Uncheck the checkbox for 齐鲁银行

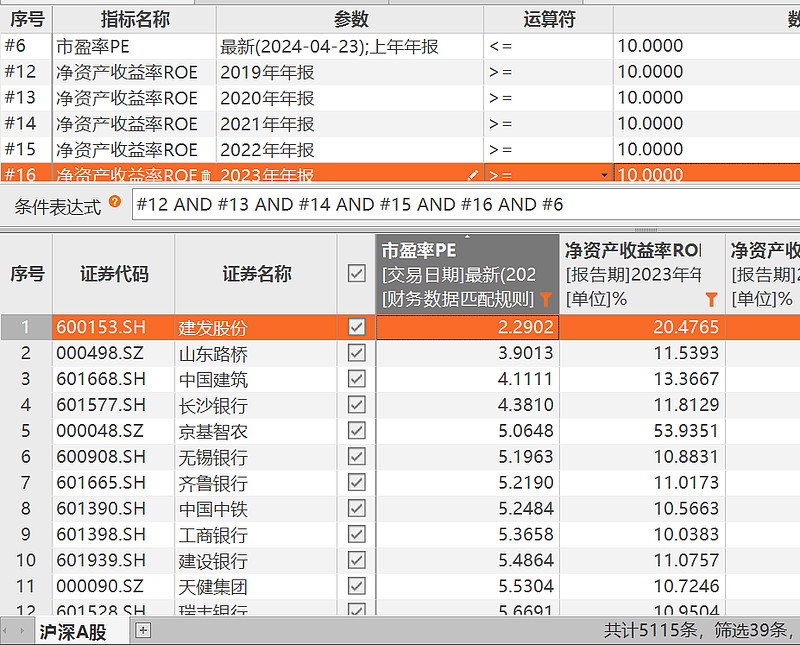357,482
